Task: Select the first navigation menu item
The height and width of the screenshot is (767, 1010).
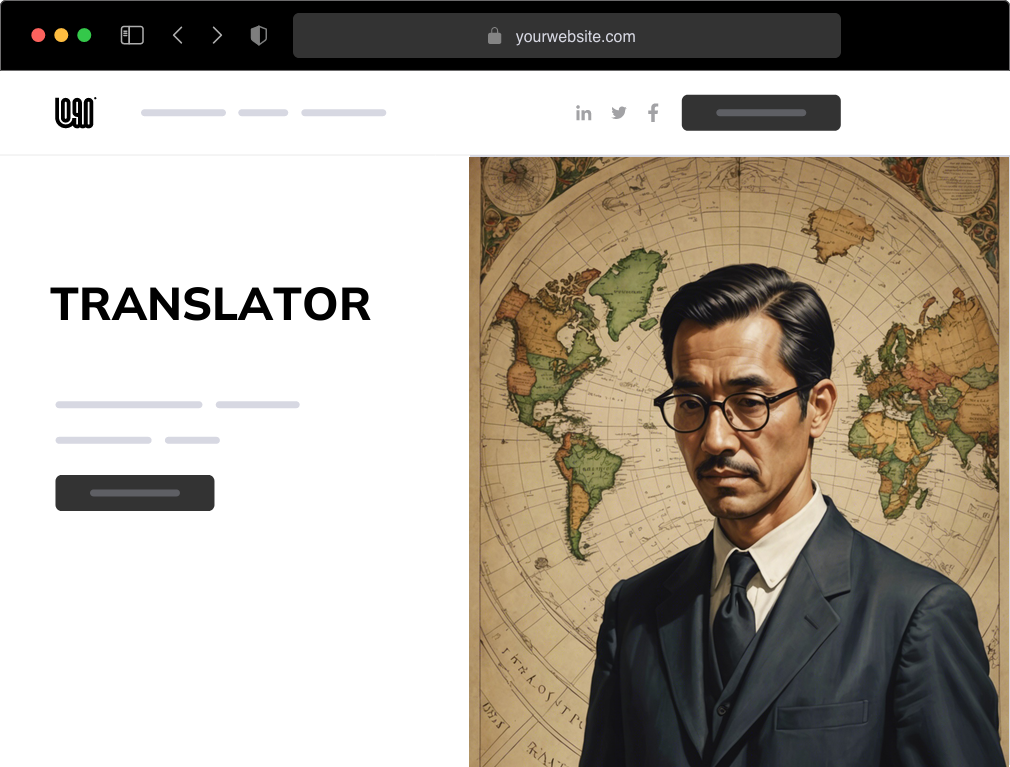Action: click(183, 112)
